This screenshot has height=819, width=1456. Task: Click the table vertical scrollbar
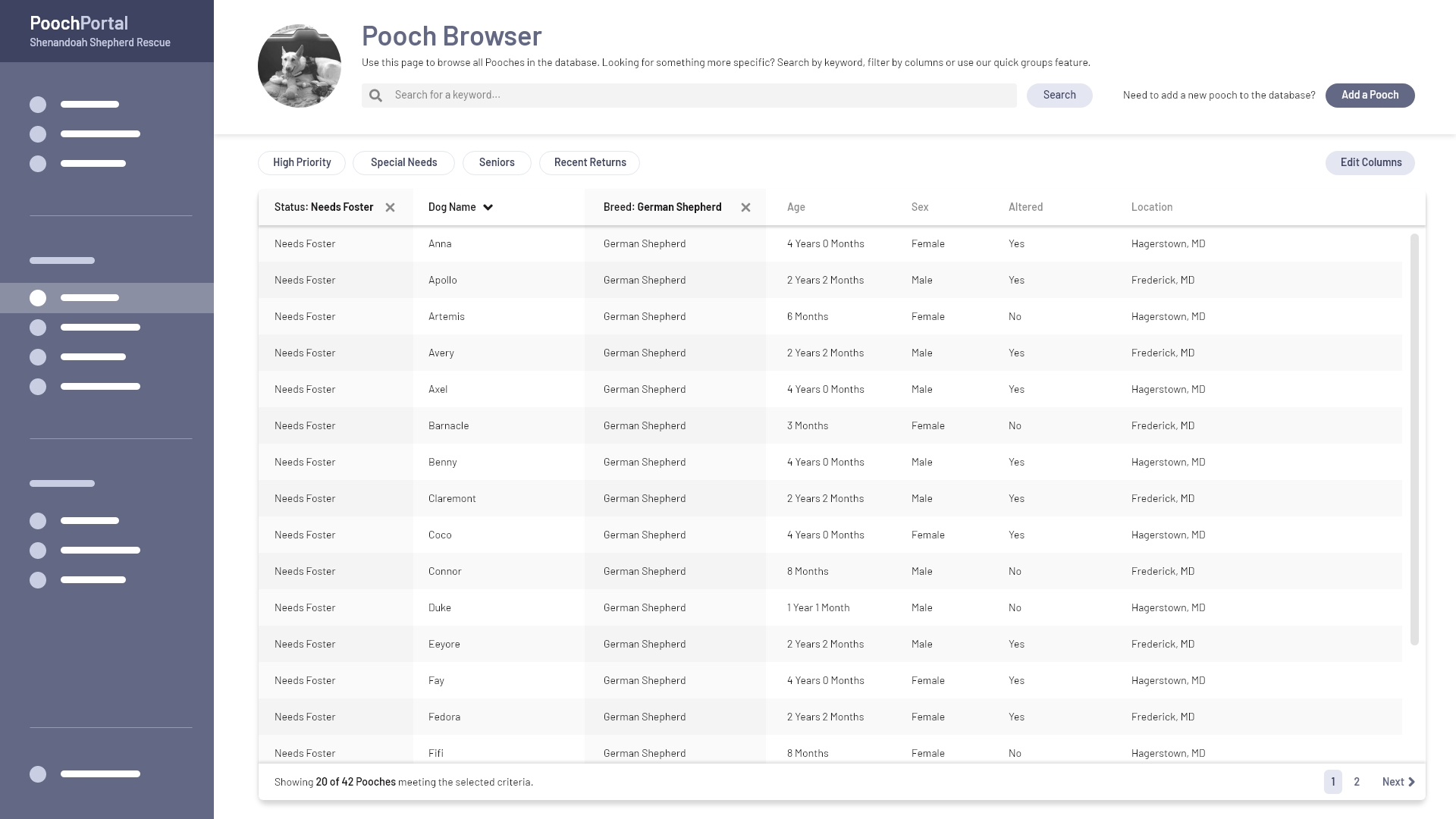pyautogui.click(x=1414, y=440)
